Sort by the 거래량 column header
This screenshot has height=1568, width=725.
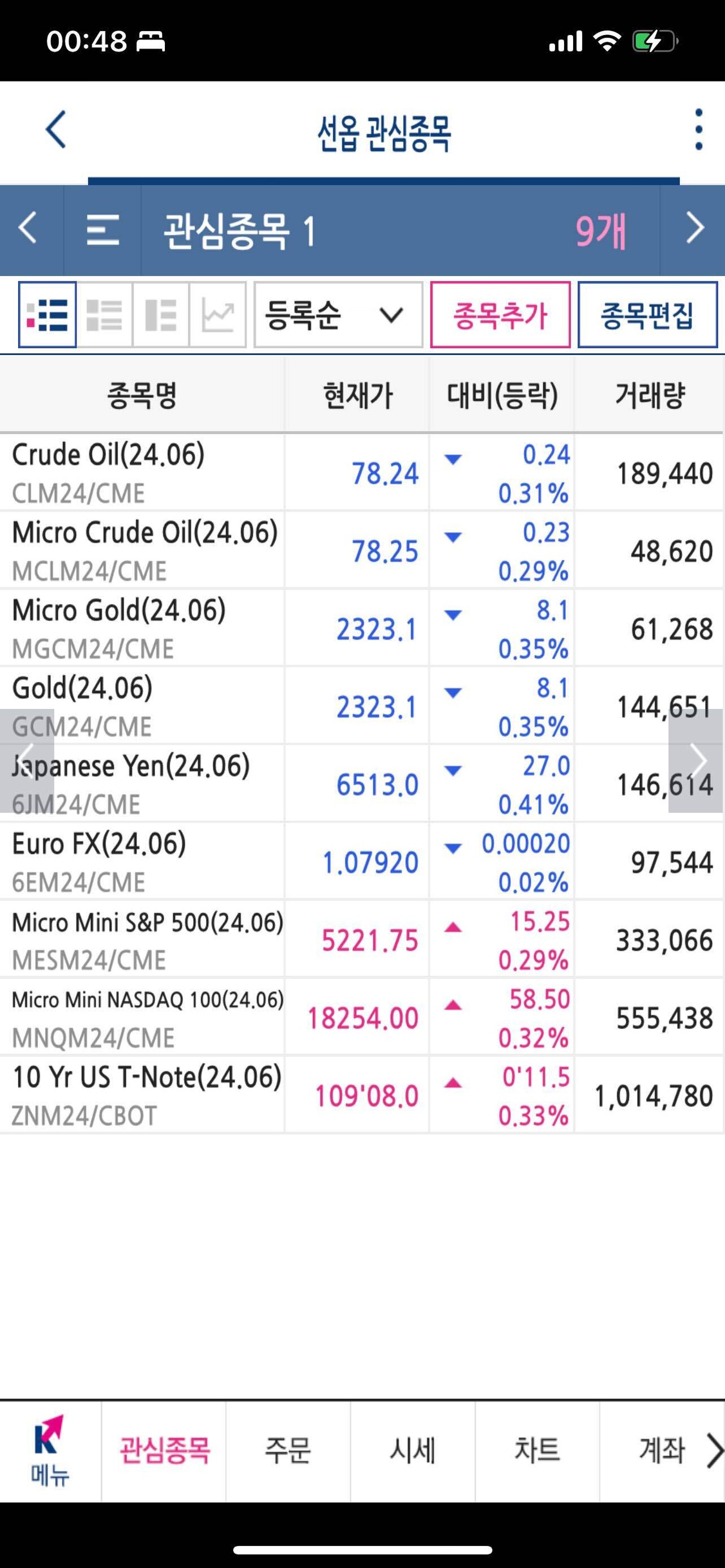(650, 395)
